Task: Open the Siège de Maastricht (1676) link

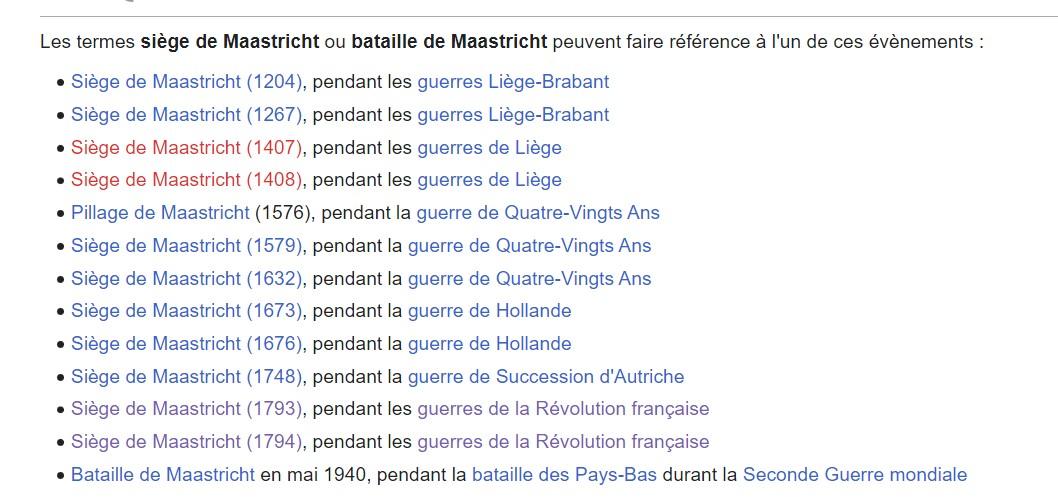Action: click(186, 344)
